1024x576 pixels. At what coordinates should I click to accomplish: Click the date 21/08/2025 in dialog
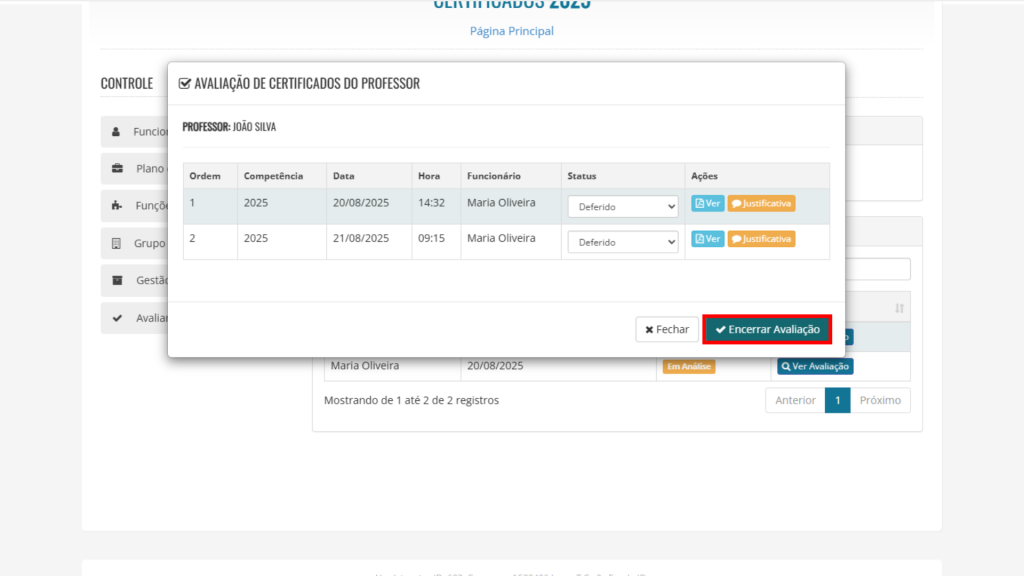click(360, 238)
